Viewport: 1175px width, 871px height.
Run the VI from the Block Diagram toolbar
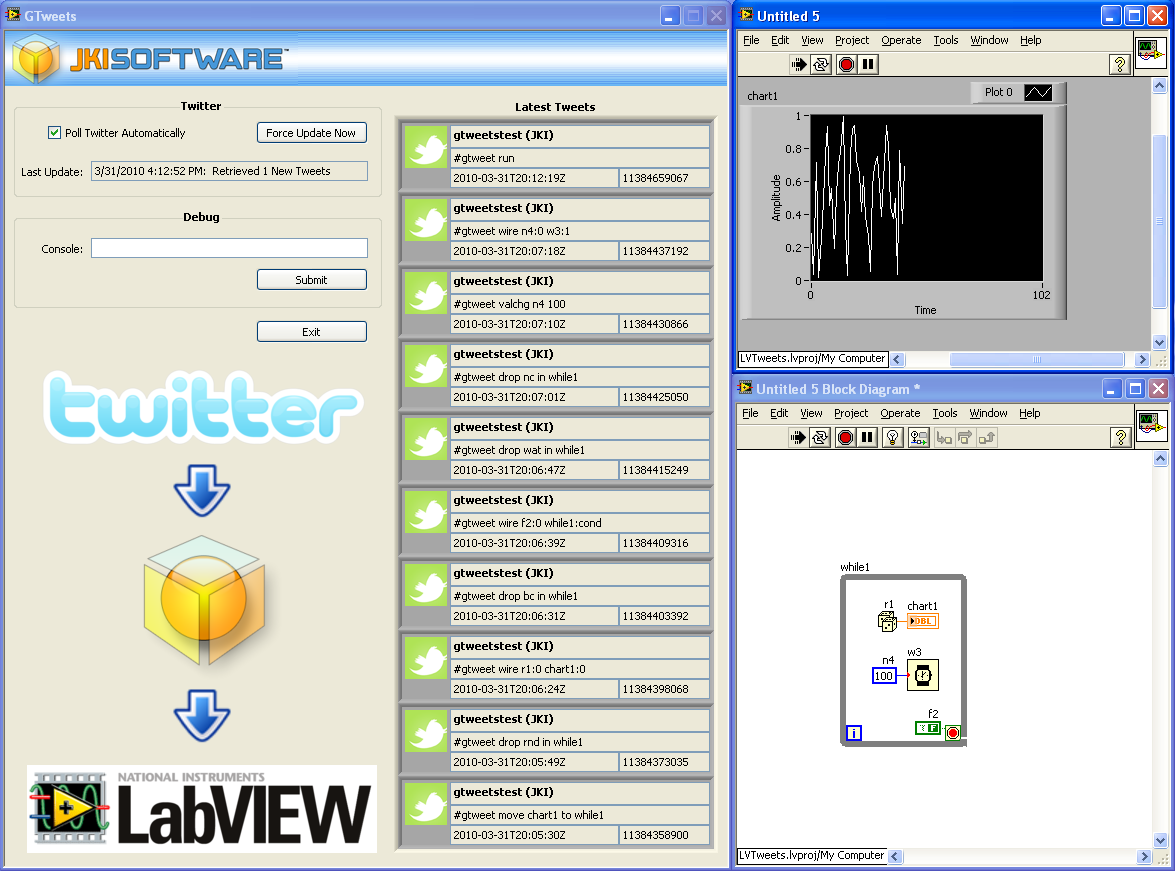coord(798,438)
